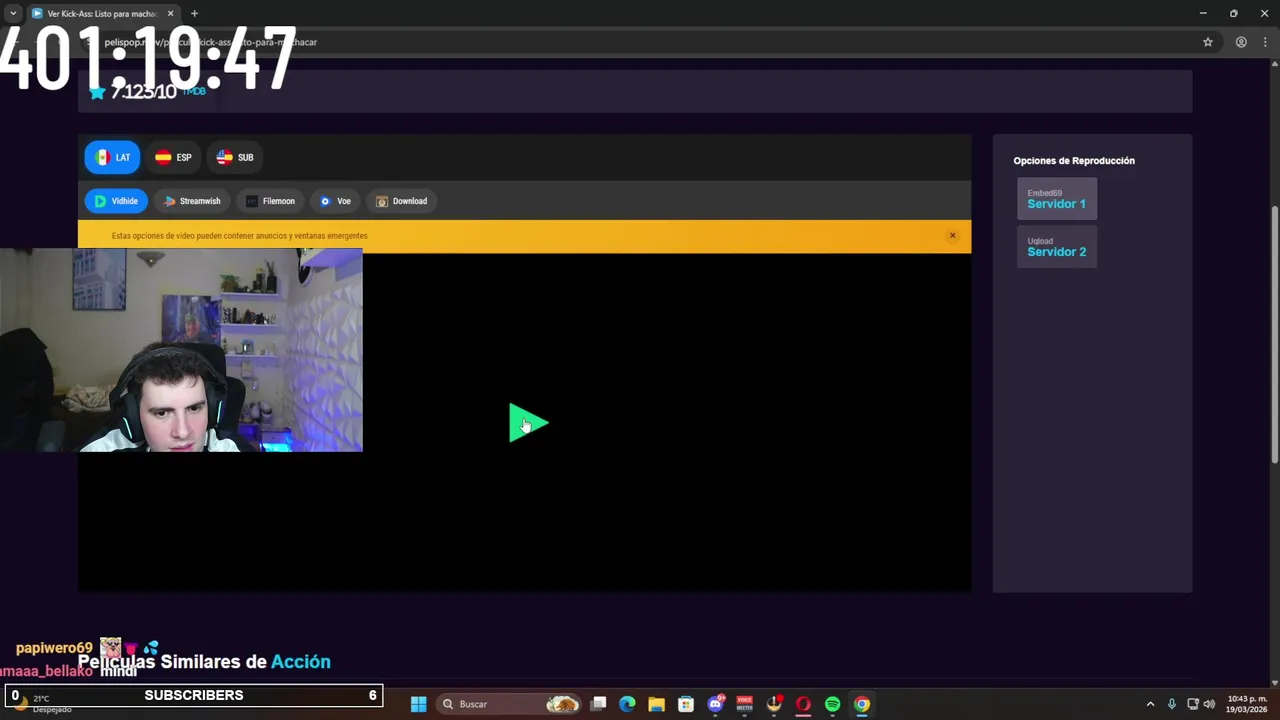Open Voicemeeter from the taskbar
The width and height of the screenshot is (1280, 720).
[744, 704]
